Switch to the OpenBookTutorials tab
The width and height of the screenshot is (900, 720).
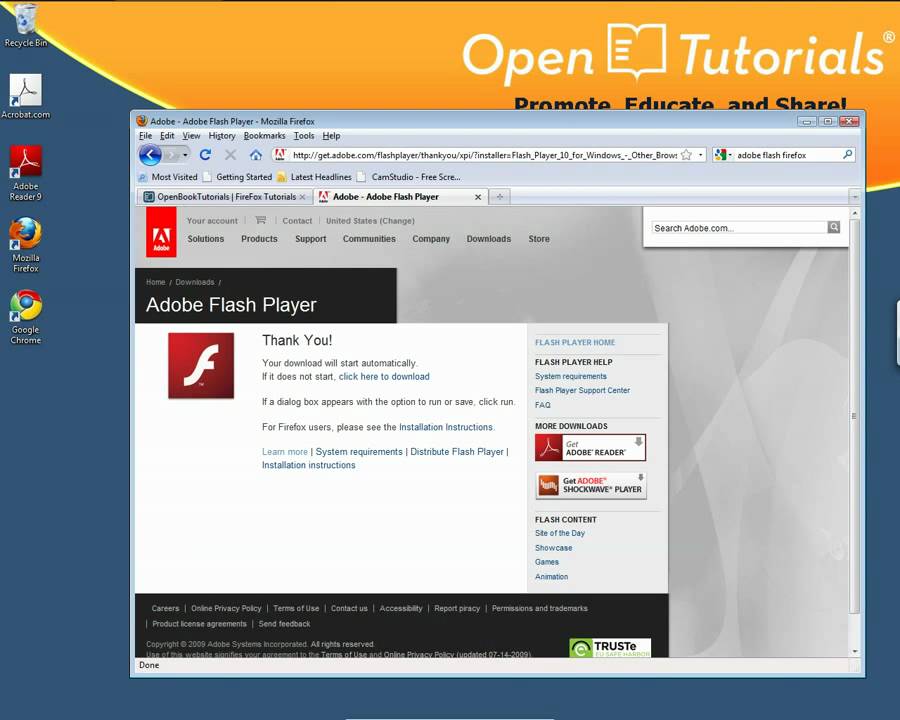(225, 197)
